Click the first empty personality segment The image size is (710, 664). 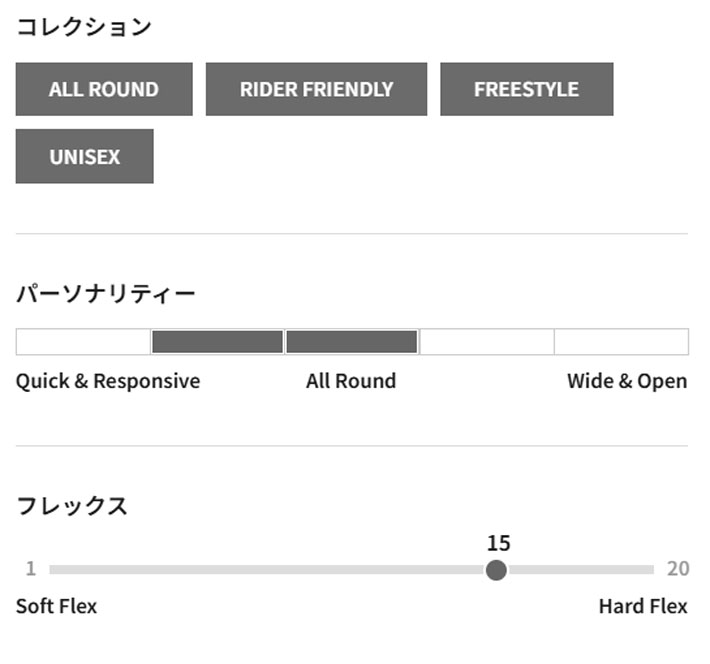pos(83,342)
